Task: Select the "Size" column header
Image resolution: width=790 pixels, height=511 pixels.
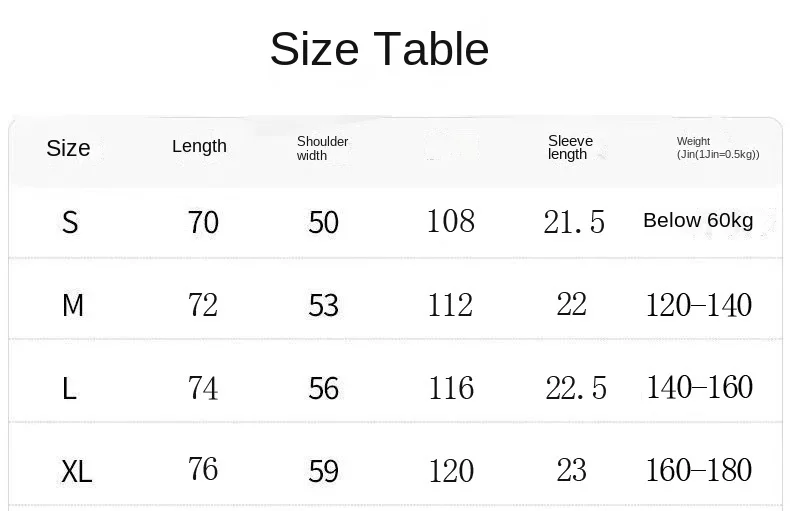Action: 68,148
